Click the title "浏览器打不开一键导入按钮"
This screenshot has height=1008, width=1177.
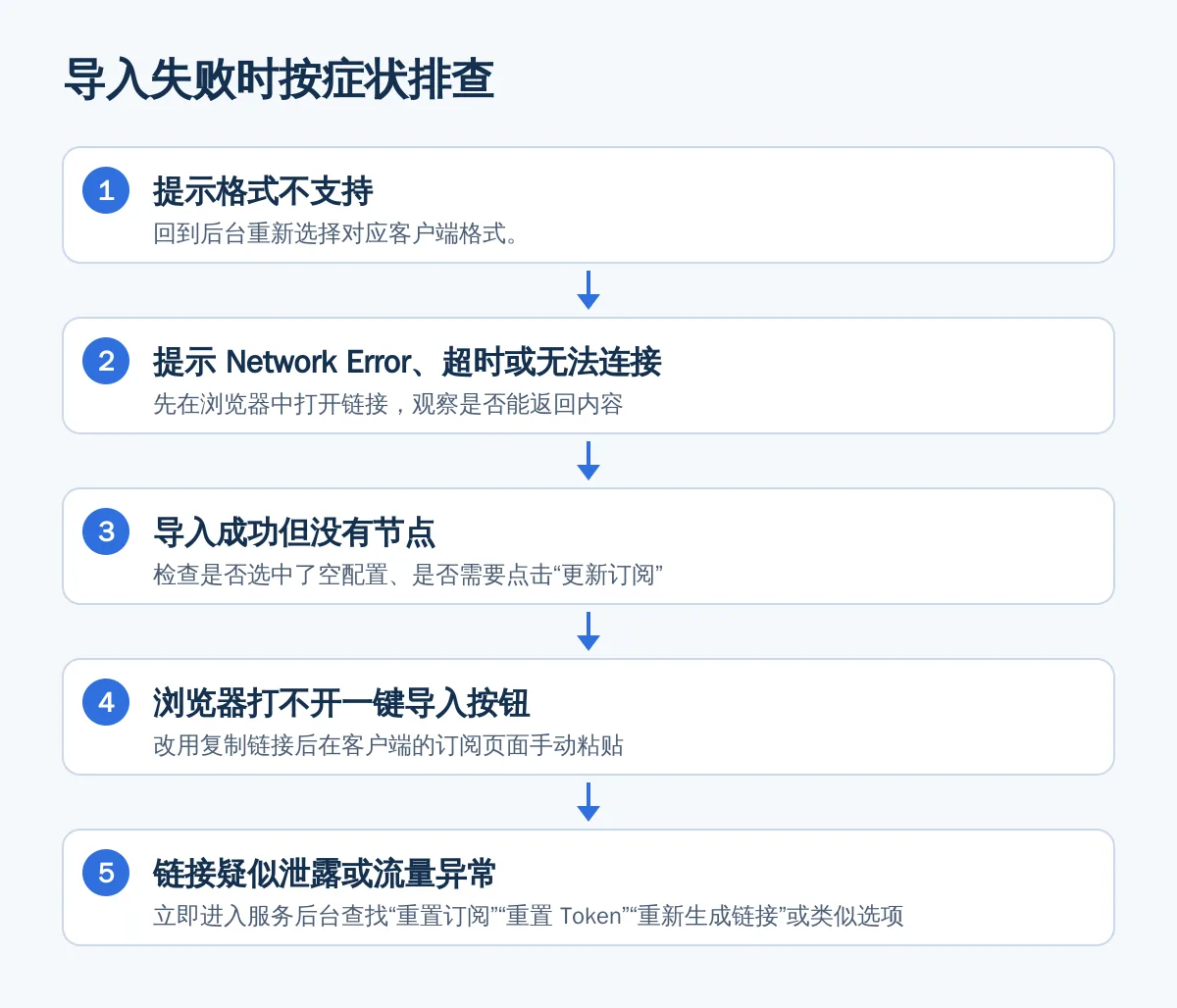(x=341, y=703)
